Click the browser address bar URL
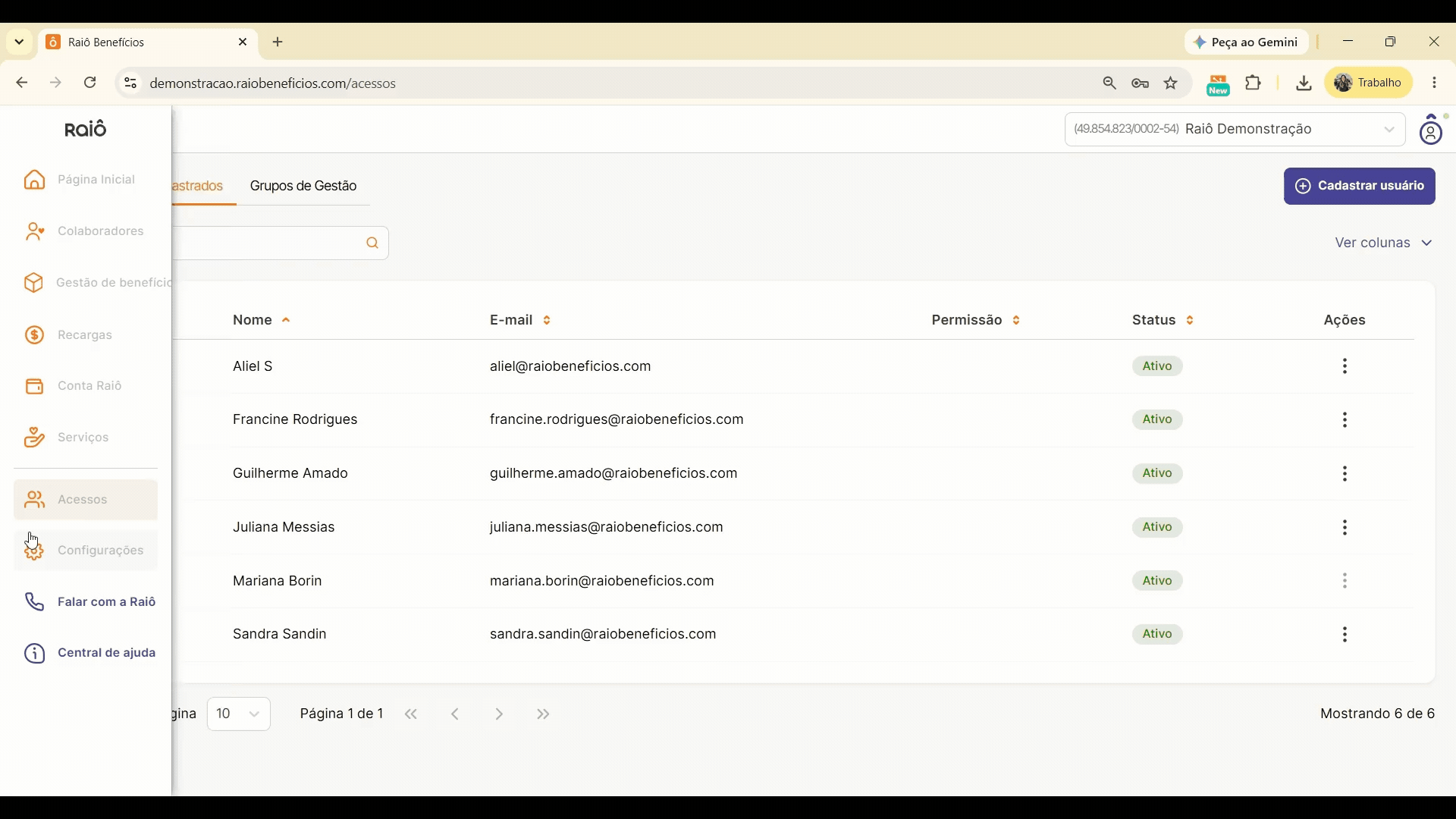Image resolution: width=1456 pixels, height=819 pixels. (x=273, y=84)
